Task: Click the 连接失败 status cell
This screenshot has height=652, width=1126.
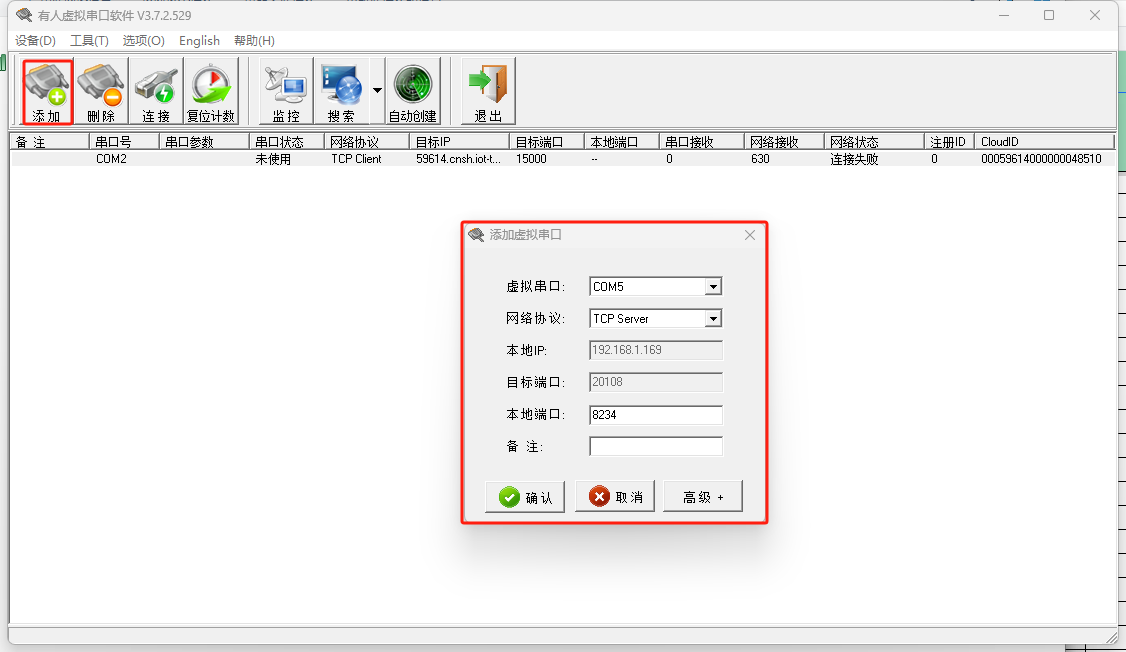Action: pos(855,159)
